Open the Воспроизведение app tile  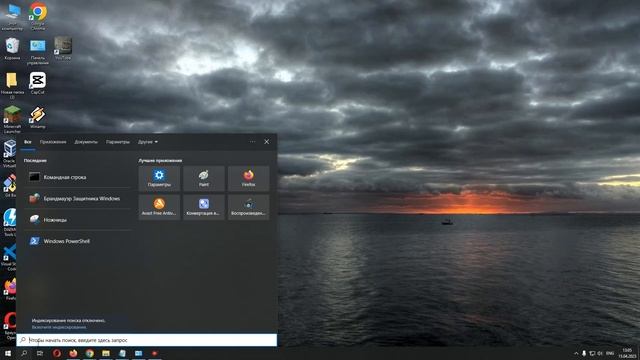[249, 207]
